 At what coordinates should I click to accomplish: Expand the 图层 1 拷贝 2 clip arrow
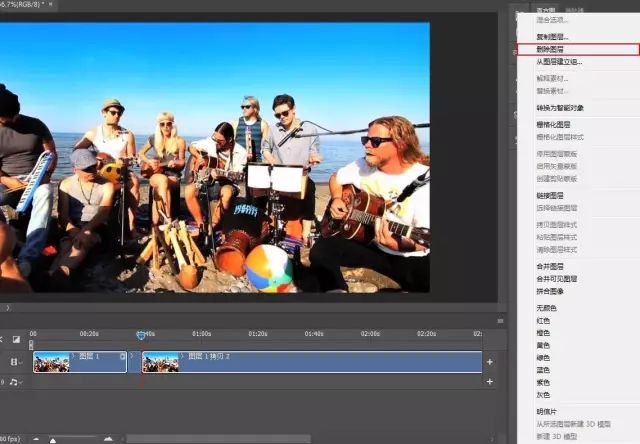click(182, 356)
